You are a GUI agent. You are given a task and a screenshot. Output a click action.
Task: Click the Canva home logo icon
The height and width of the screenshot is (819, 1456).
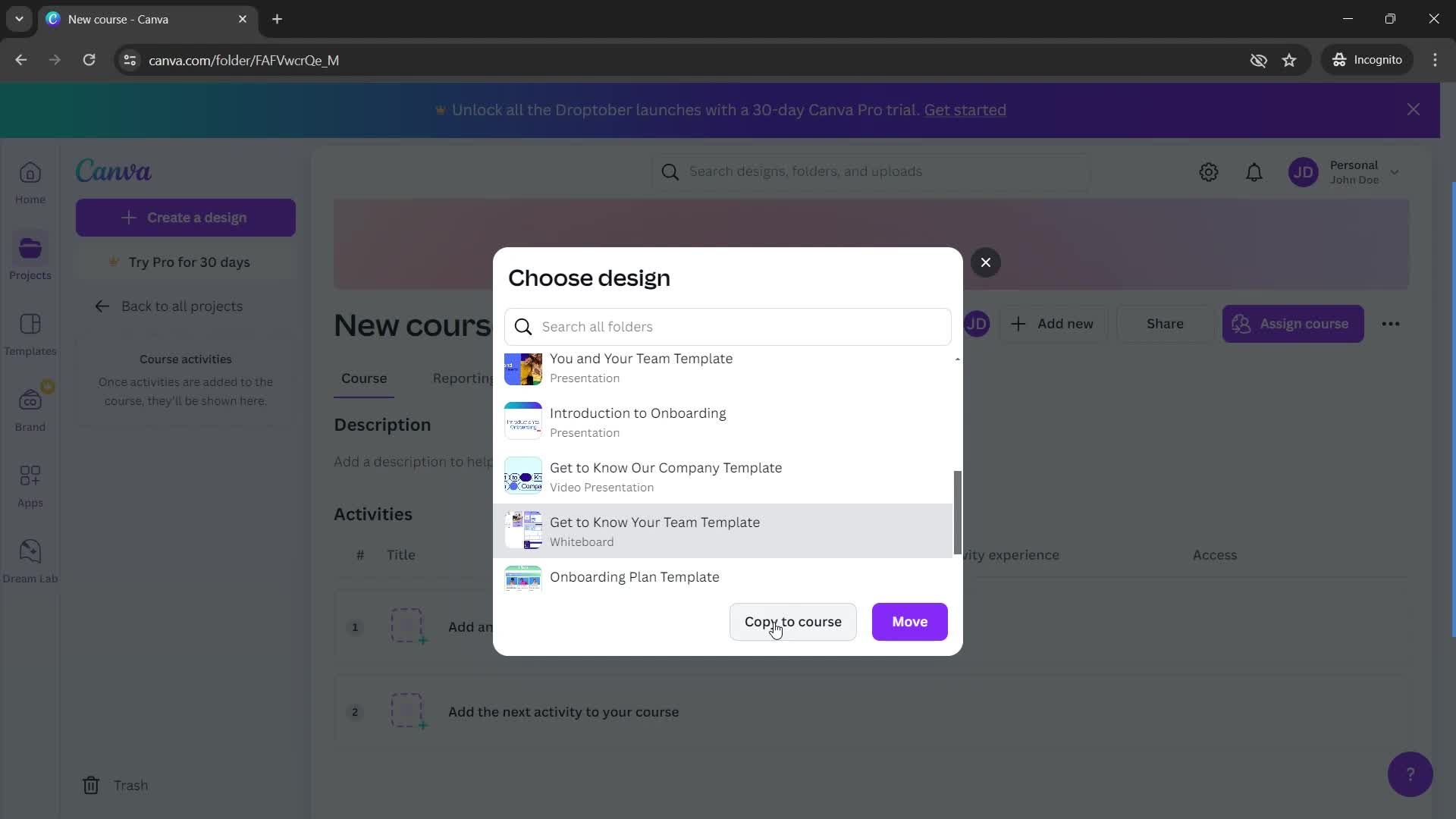[113, 172]
